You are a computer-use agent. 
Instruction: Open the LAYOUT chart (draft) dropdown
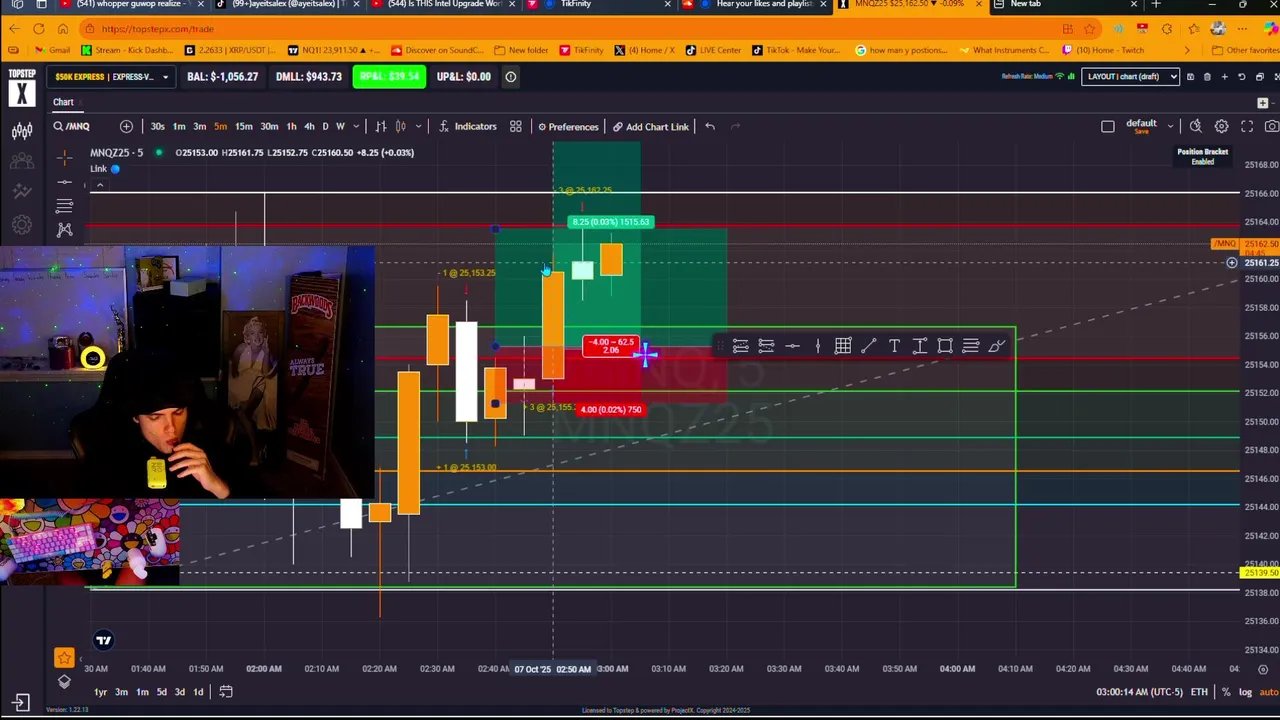pyautogui.click(x=1130, y=76)
